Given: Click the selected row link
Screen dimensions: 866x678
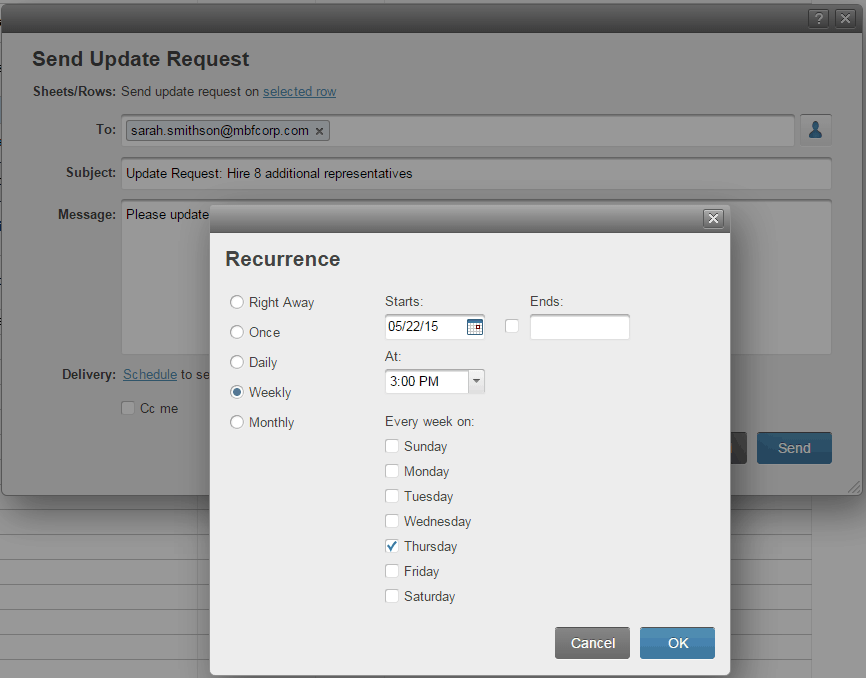Looking at the screenshot, I should click(299, 91).
